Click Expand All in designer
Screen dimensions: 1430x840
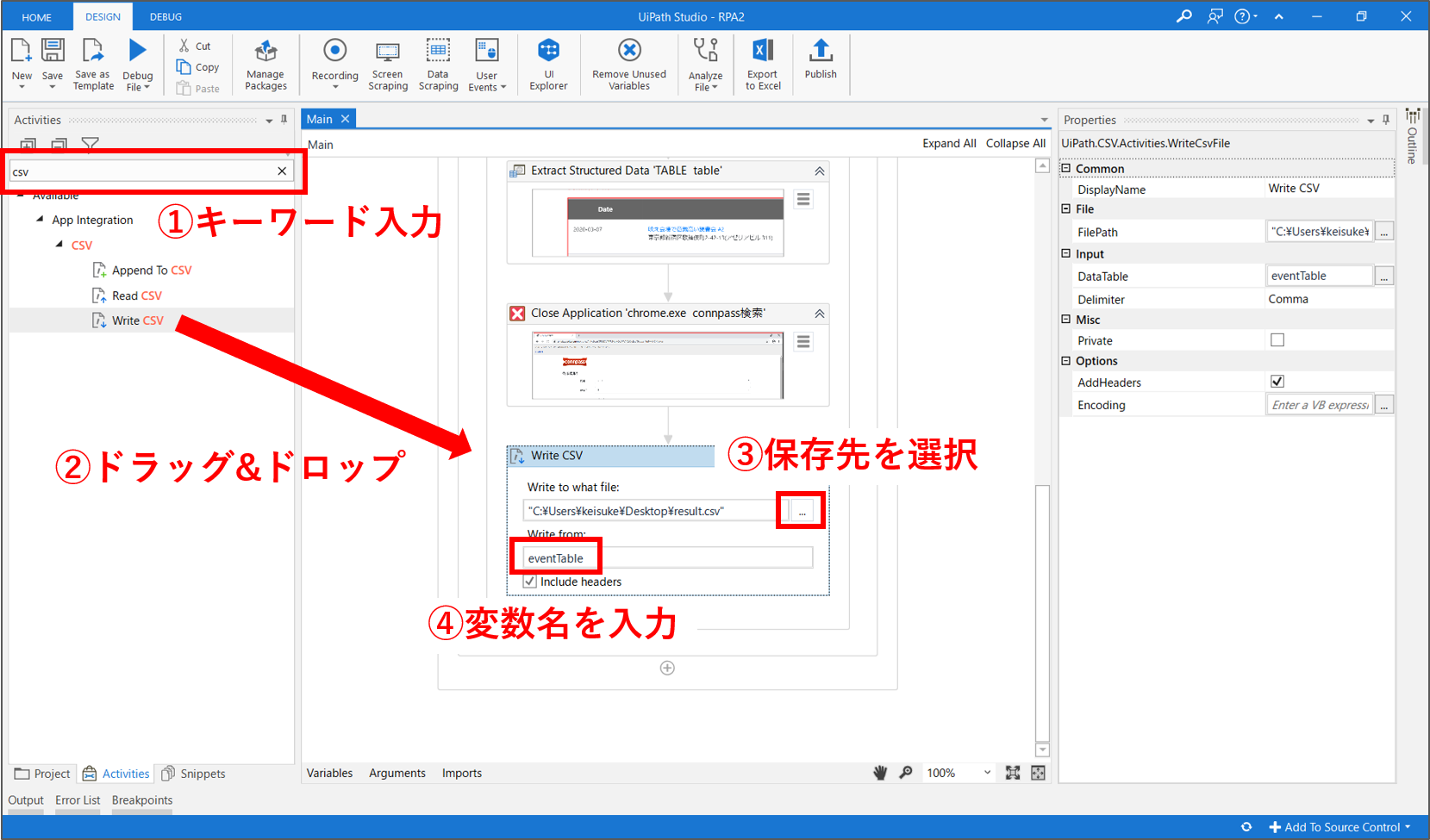949,143
